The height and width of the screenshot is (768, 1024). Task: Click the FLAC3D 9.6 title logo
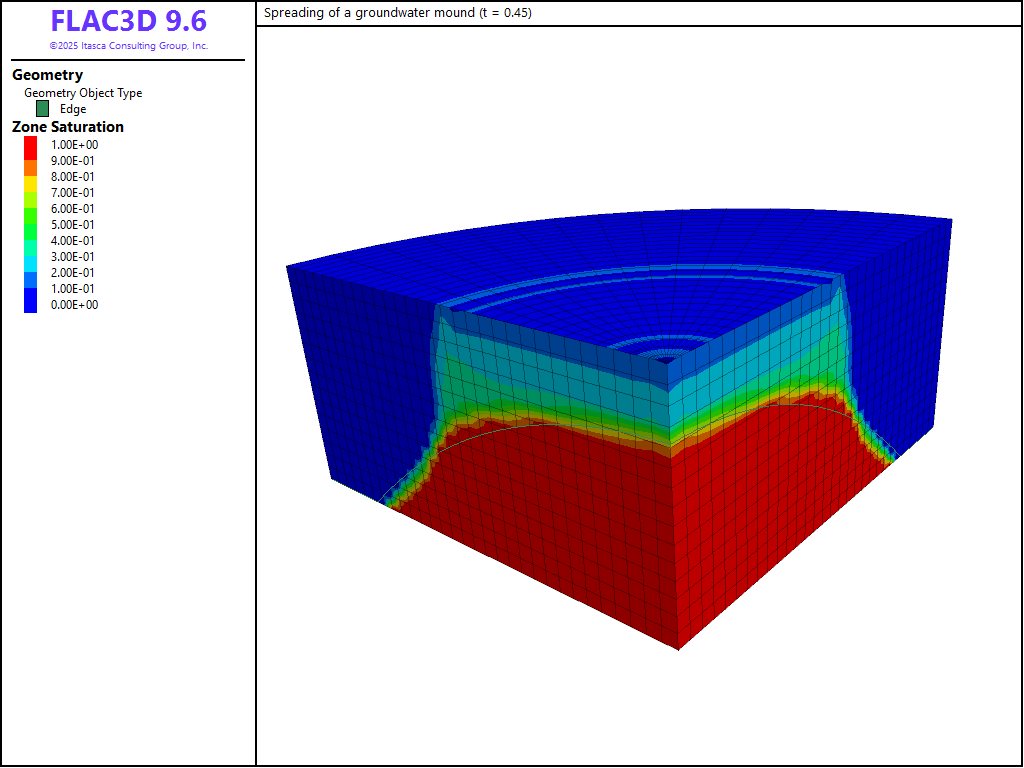point(128,22)
